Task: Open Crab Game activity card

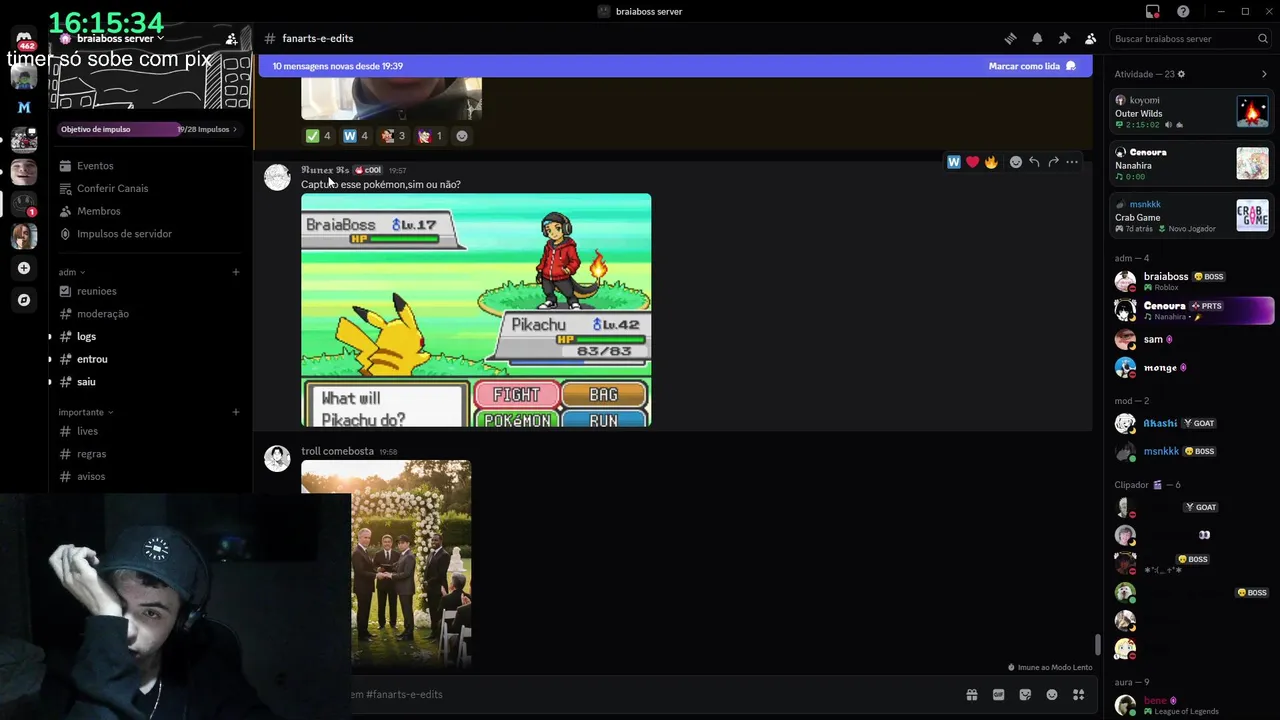Action: (1192, 216)
